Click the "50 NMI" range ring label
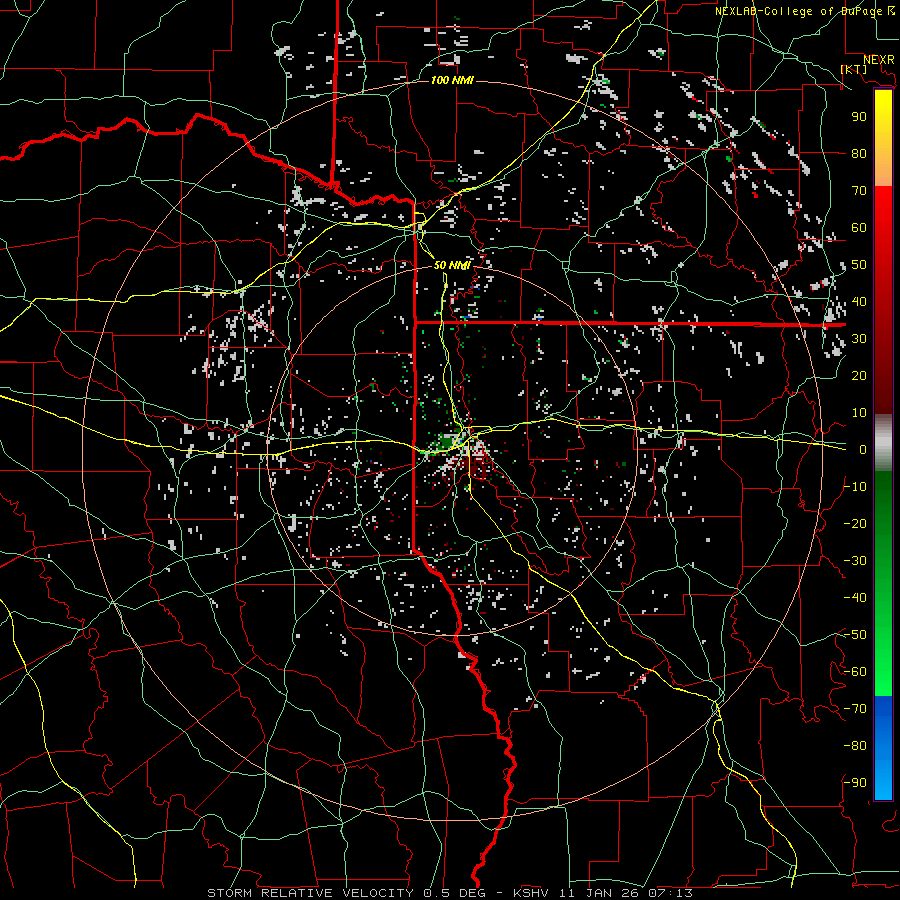 coord(452,265)
